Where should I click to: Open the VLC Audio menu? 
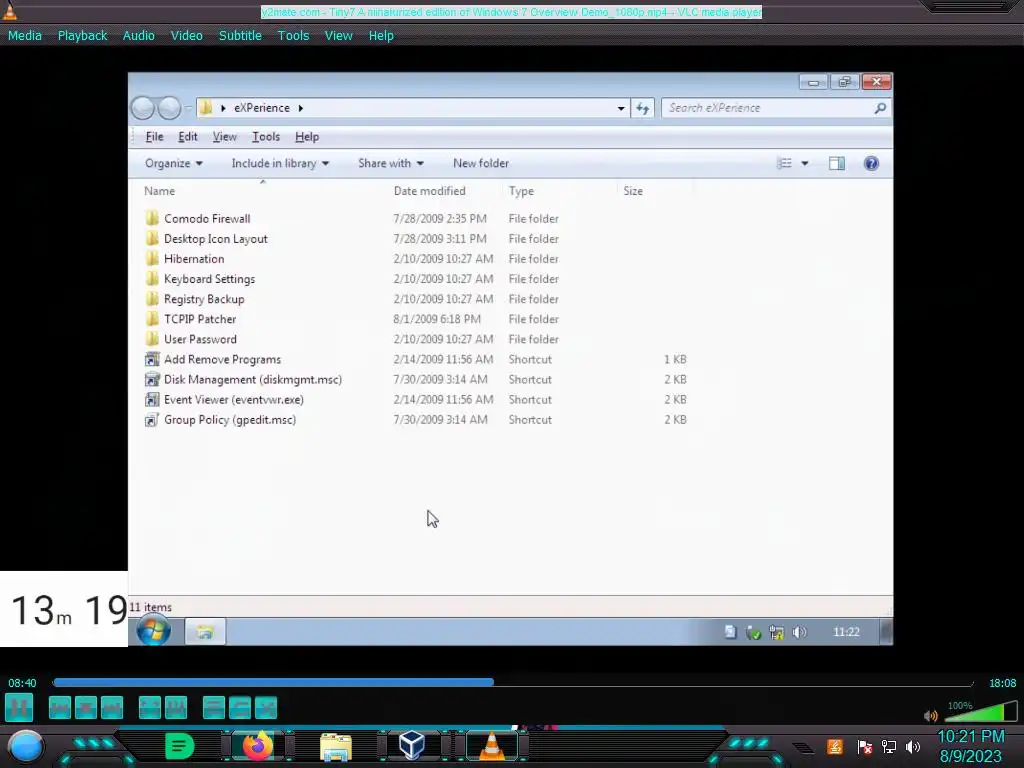tap(138, 36)
